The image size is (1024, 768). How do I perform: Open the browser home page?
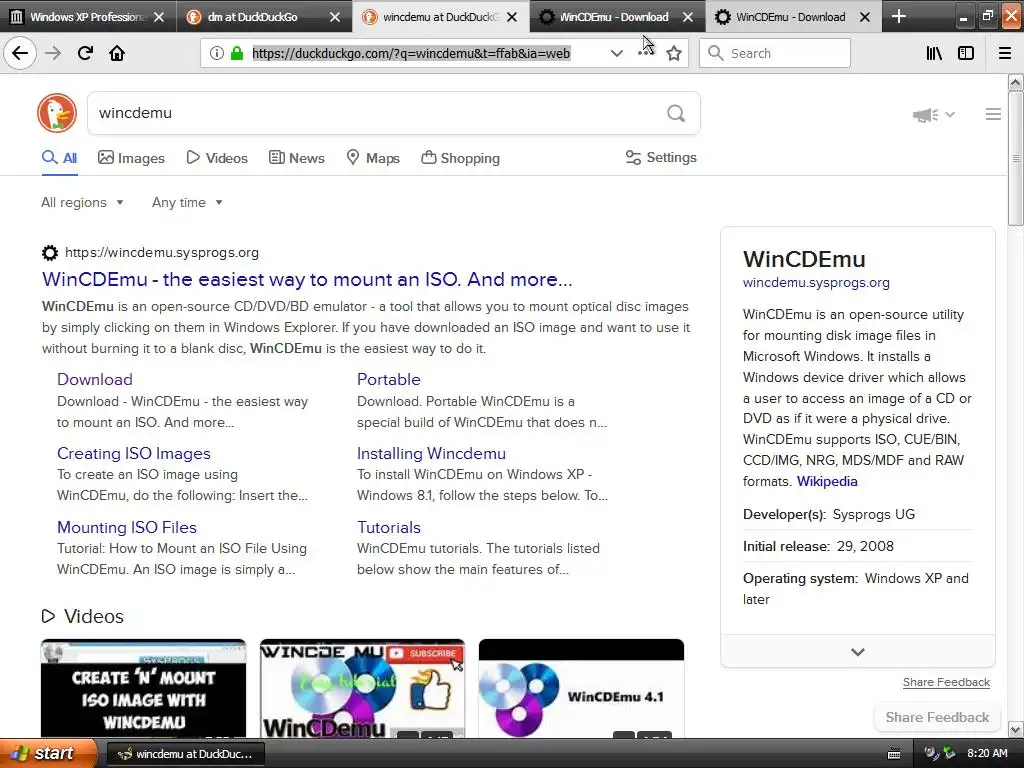tap(117, 53)
